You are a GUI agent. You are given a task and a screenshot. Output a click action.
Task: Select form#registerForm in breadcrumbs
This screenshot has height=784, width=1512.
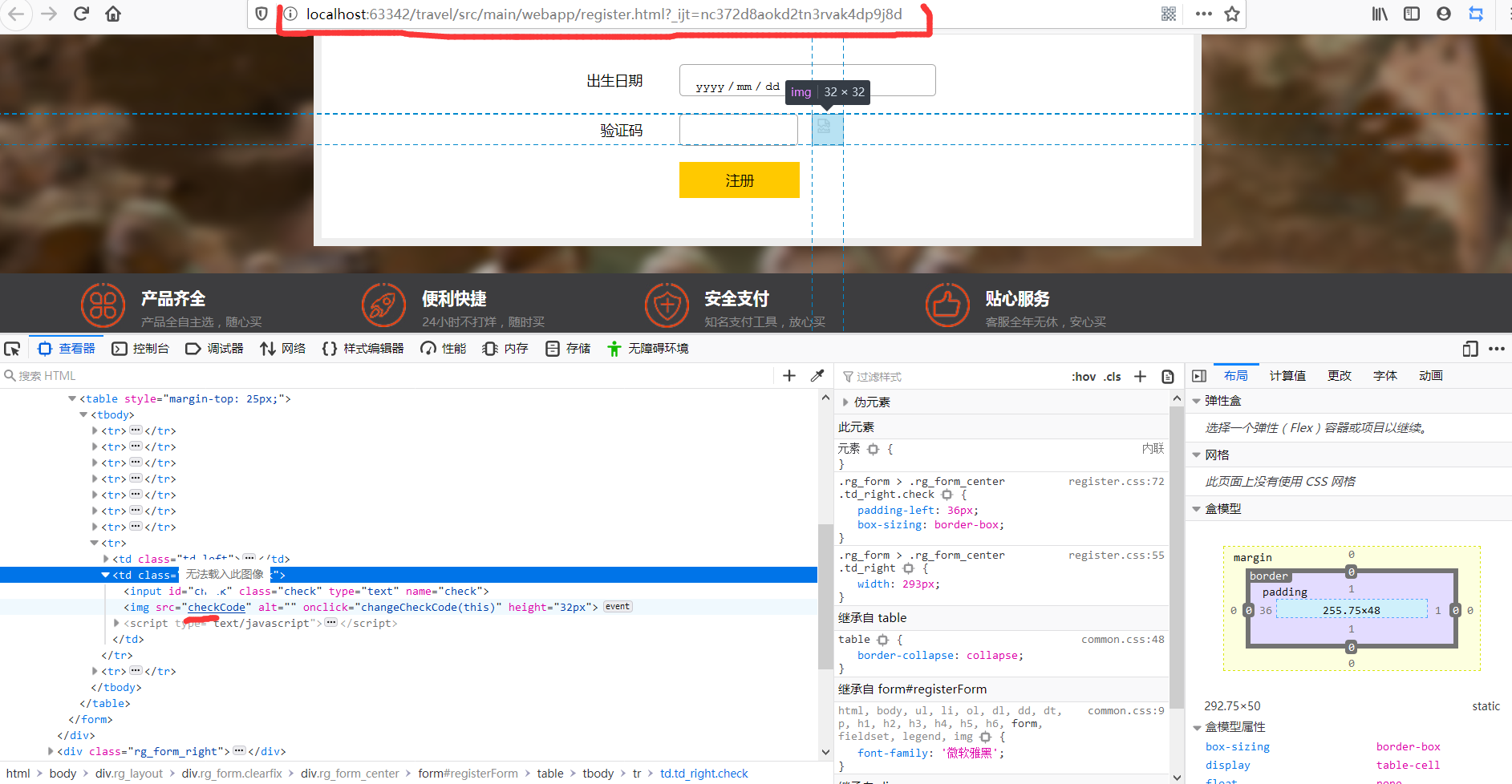pyautogui.click(x=468, y=774)
